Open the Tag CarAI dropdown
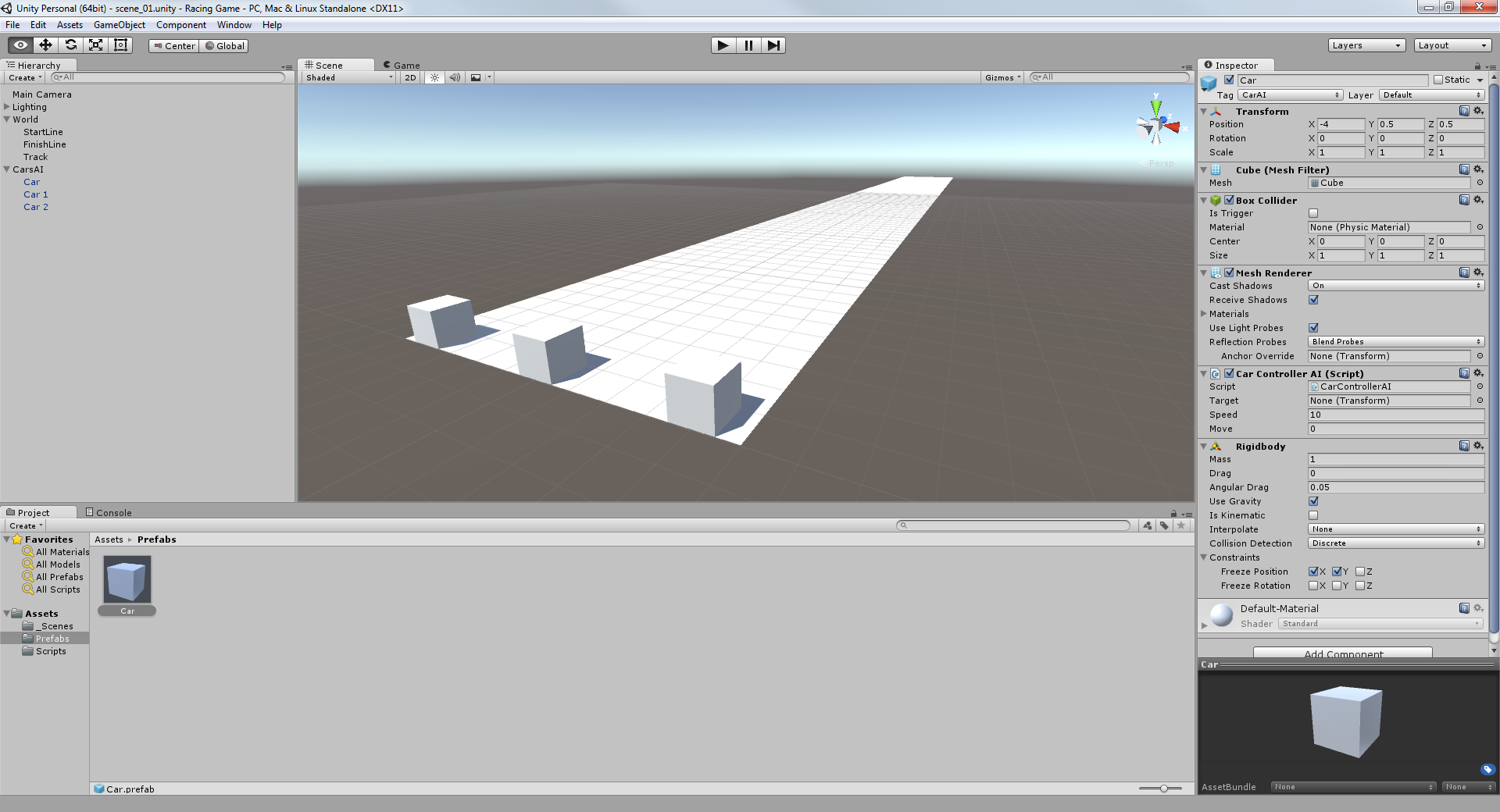 pos(1291,95)
